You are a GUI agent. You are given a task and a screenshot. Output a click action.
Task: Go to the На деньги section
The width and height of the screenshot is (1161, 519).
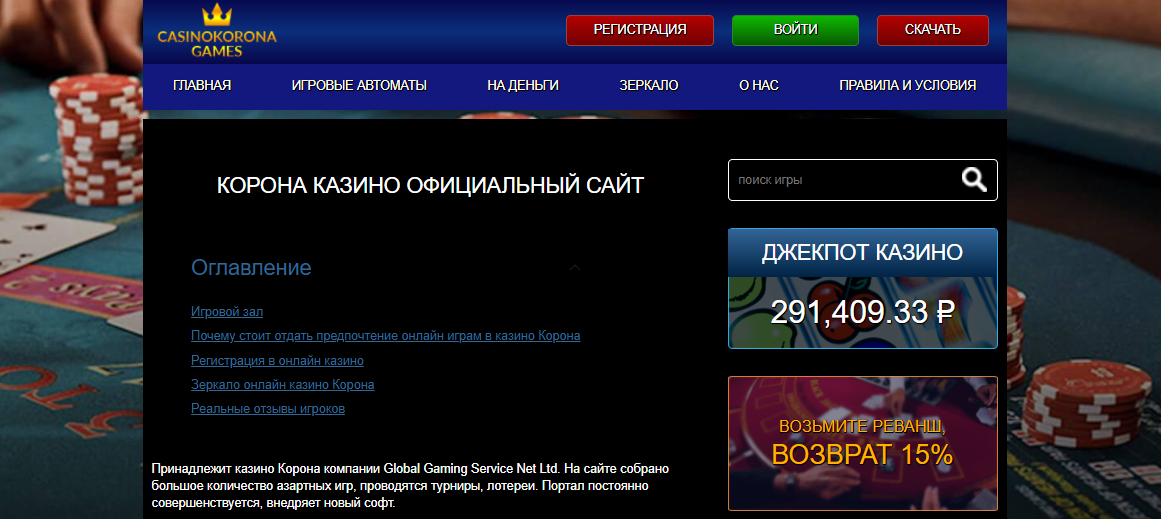[523, 85]
